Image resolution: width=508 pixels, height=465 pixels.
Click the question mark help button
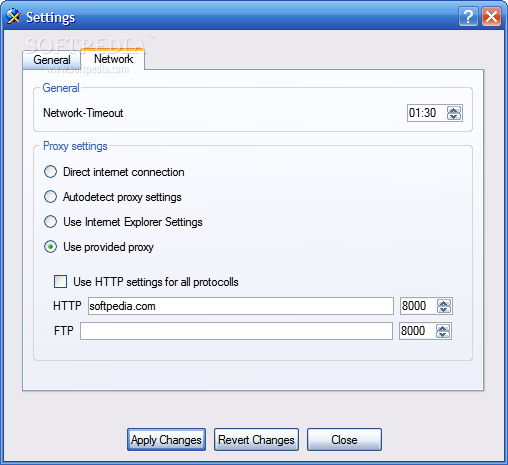pyautogui.click(x=468, y=17)
